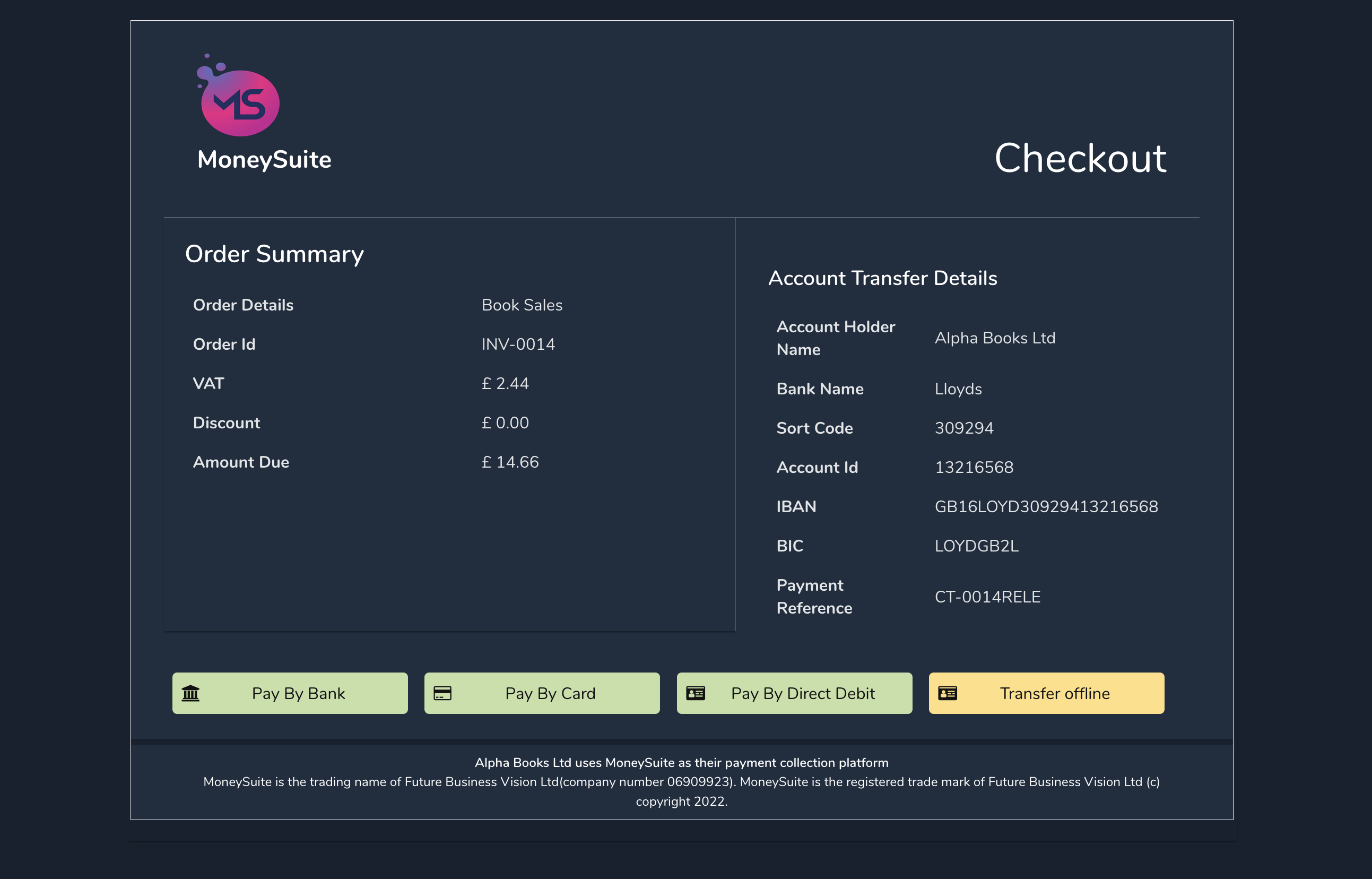Click the VAT label
The height and width of the screenshot is (879, 1372).
(208, 384)
